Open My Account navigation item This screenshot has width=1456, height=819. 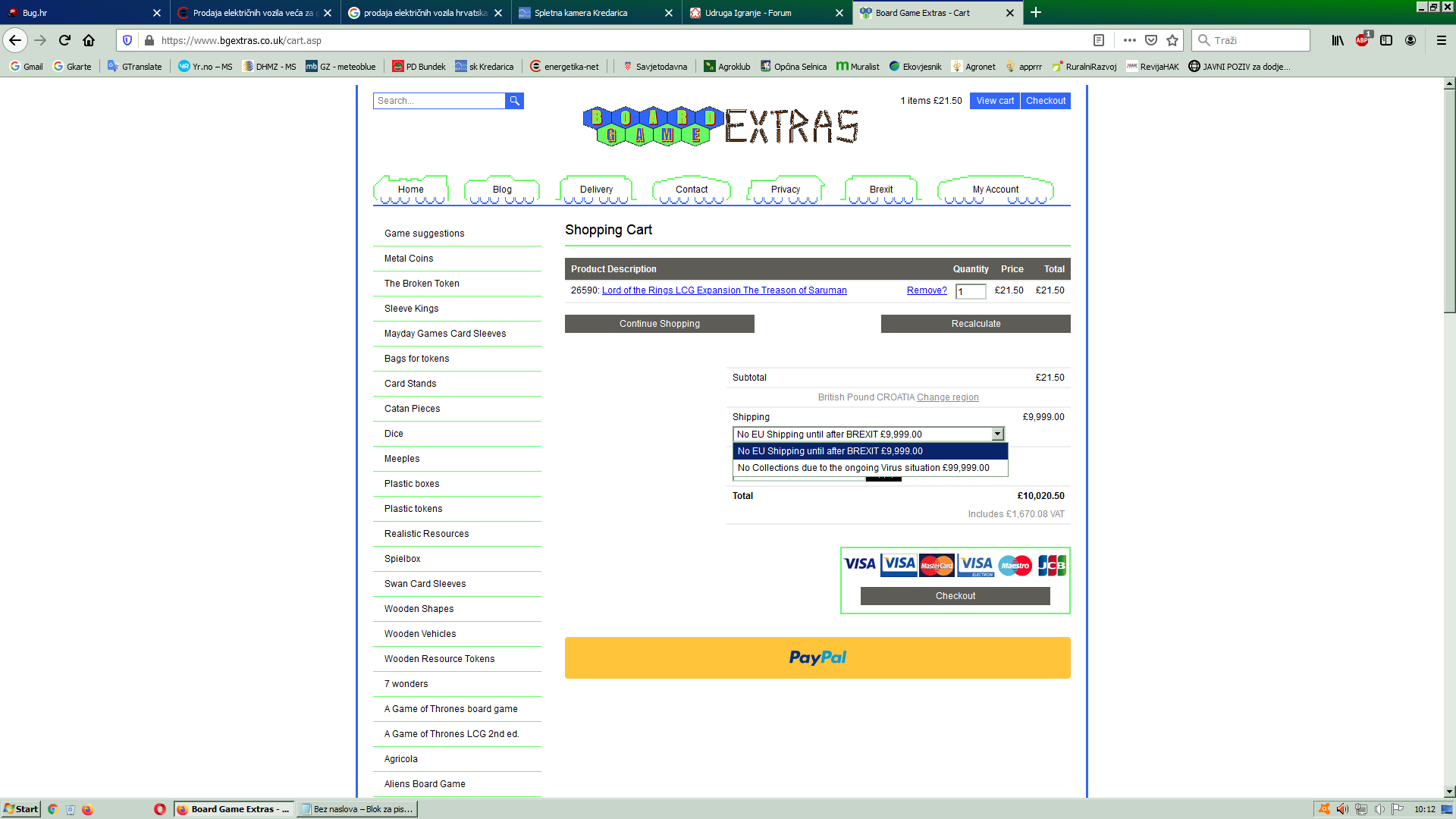[x=996, y=190]
